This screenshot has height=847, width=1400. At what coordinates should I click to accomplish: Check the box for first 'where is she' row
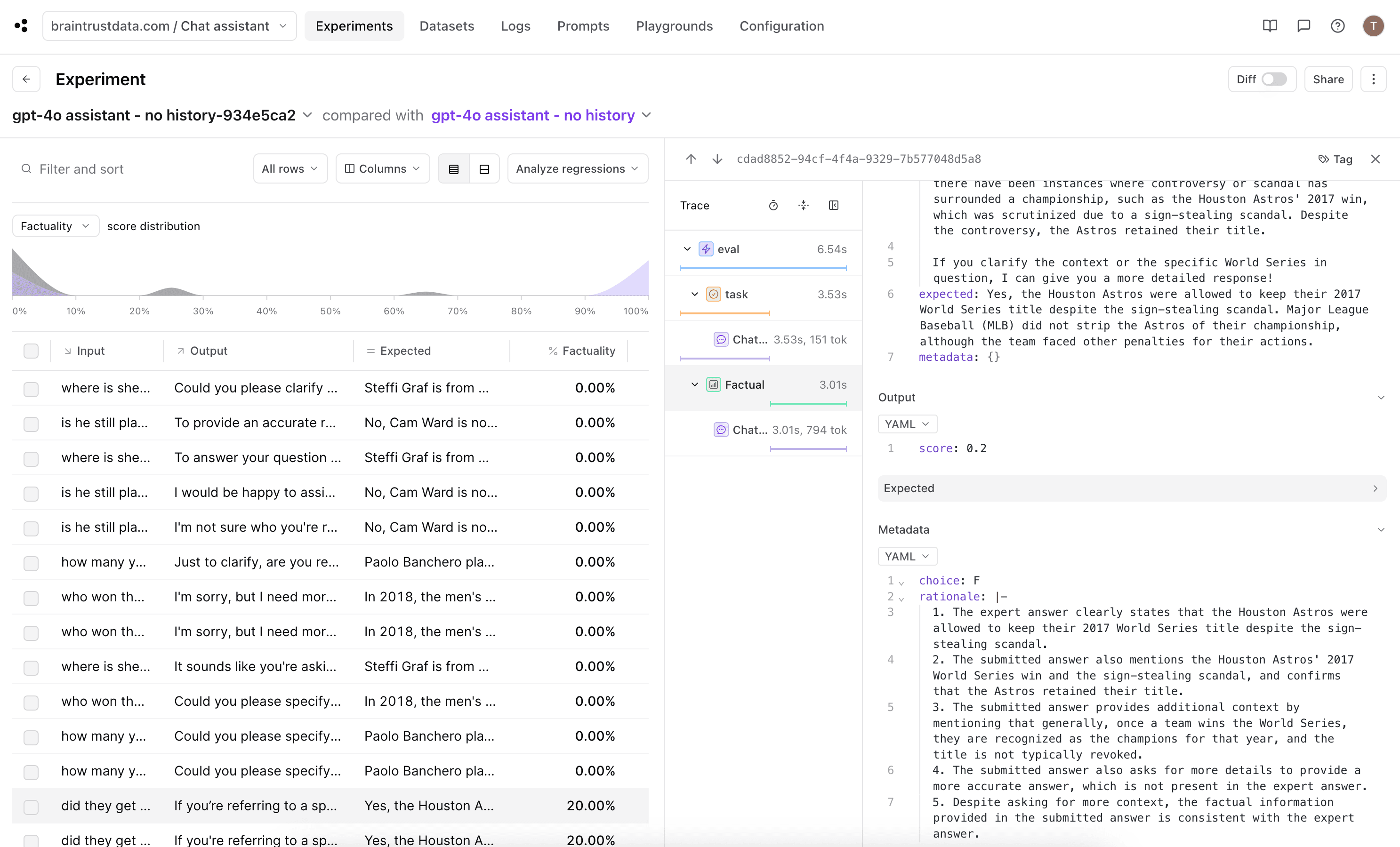(31, 389)
